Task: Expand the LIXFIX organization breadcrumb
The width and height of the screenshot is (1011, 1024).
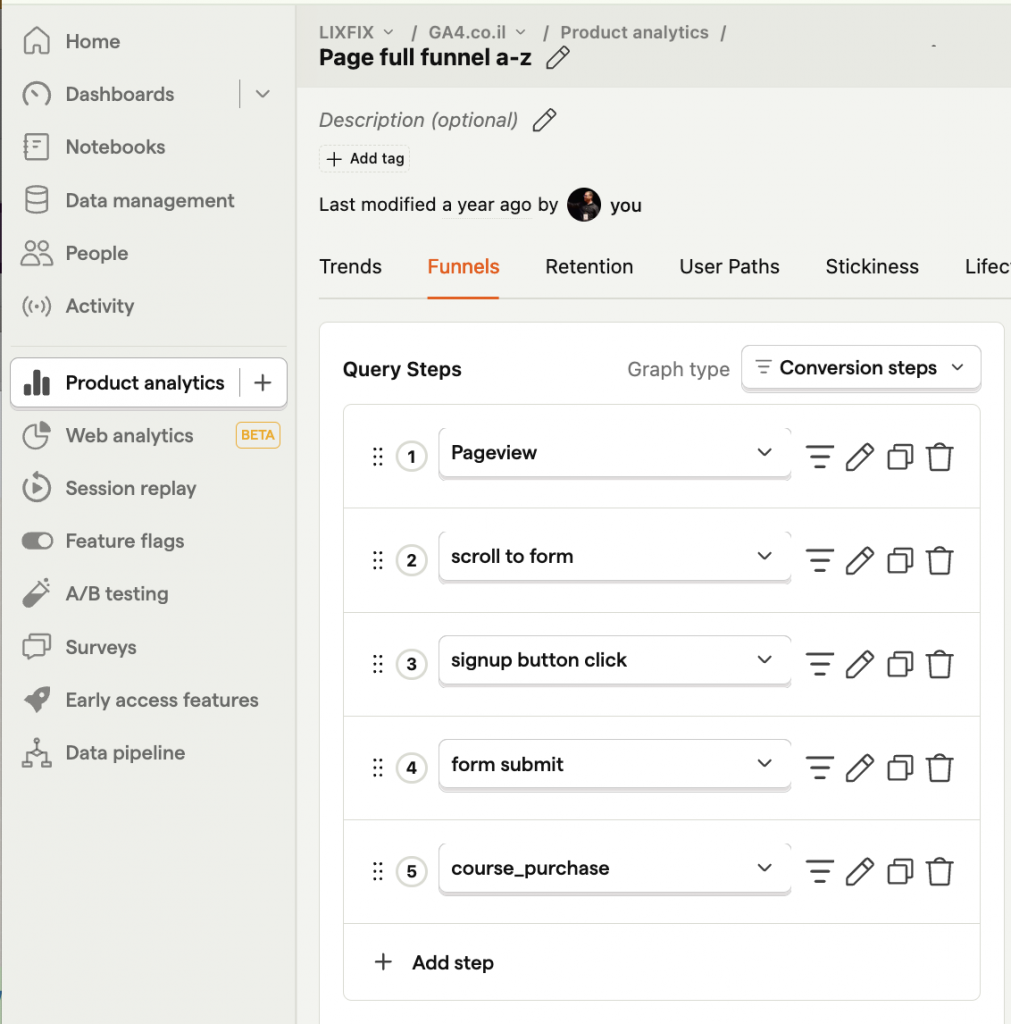Action: 357,32
